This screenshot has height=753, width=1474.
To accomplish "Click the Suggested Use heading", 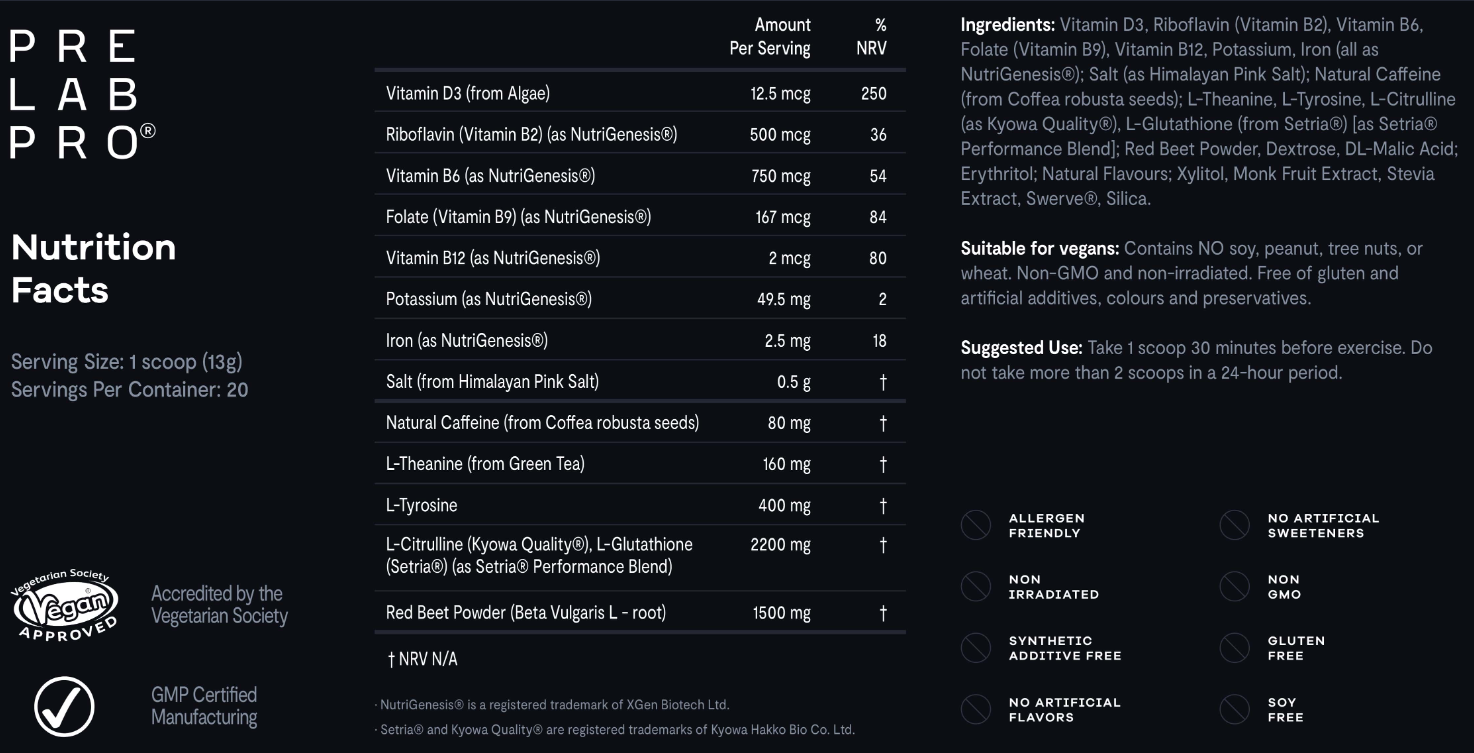I will pyautogui.click(x=1021, y=348).
